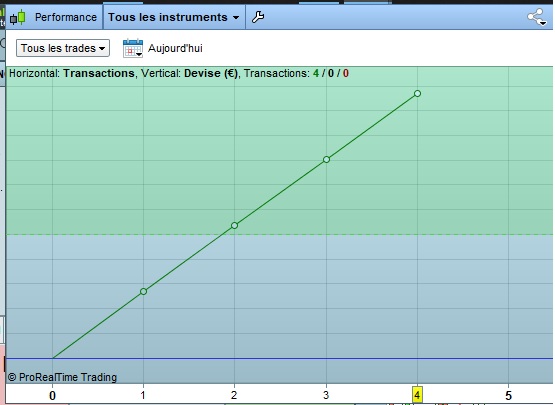Select the Performance tab label
Viewport: 555px width, 405px height.
coord(66,17)
